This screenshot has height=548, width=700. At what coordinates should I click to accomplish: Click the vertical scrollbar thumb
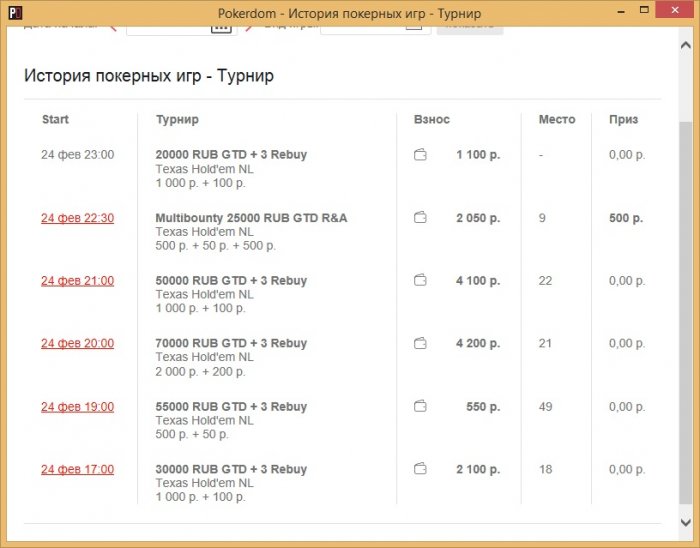pos(686,312)
